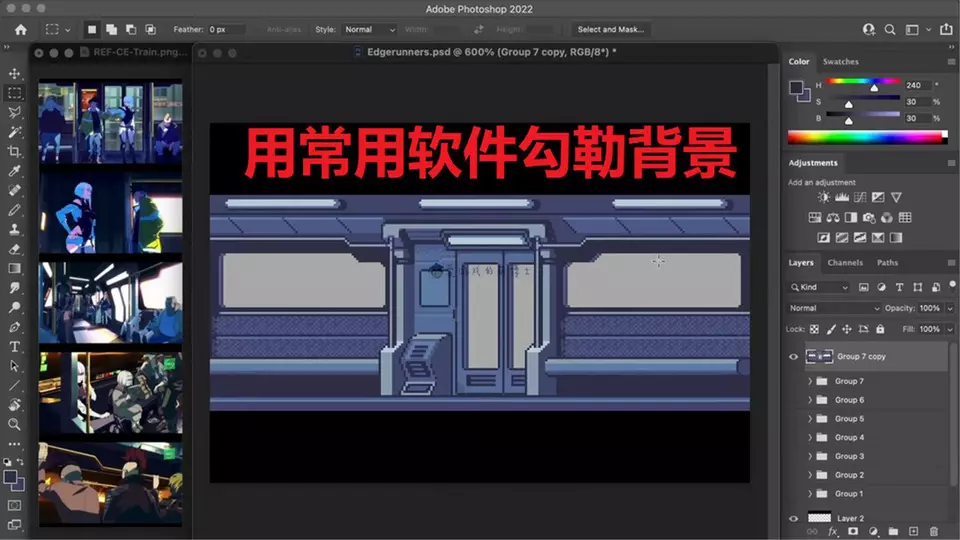Expand Group 5 folder
This screenshot has width=960, height=540.
810,419
